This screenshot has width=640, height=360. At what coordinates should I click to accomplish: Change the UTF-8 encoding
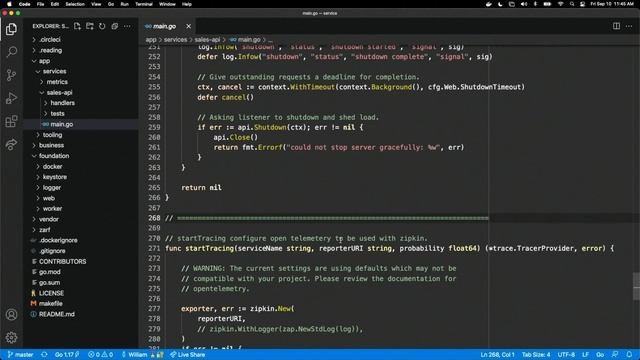pyautogui.click(x=566, y=355)
